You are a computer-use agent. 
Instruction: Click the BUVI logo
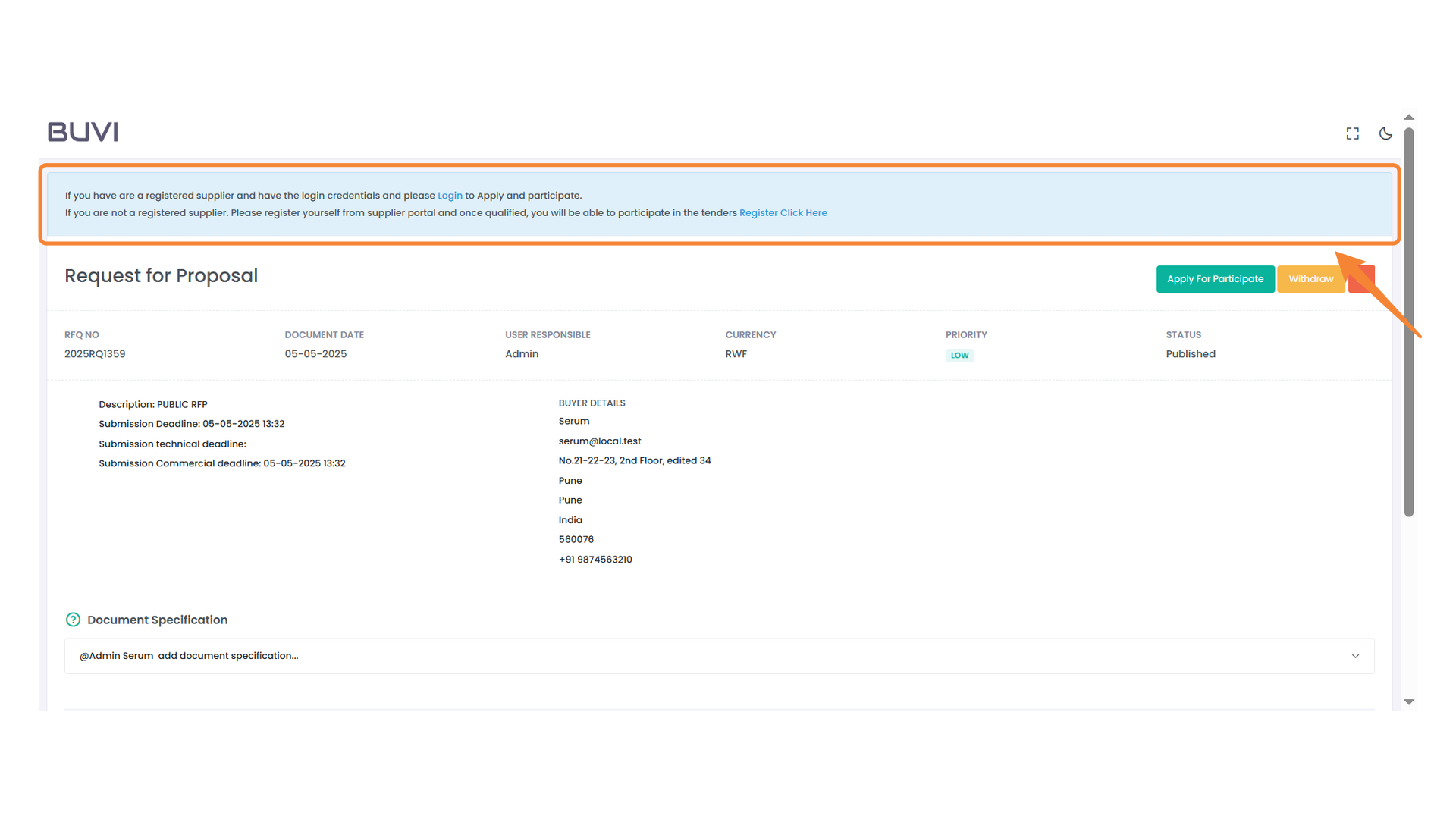click(82, 131)
